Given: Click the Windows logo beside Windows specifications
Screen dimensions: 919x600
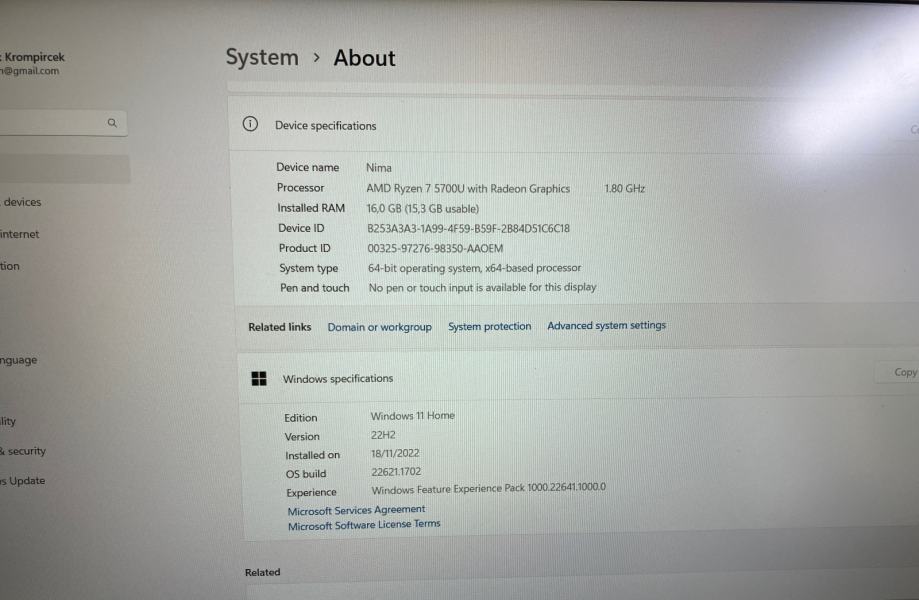Looking at the screenshot, I should click(258, 379).
